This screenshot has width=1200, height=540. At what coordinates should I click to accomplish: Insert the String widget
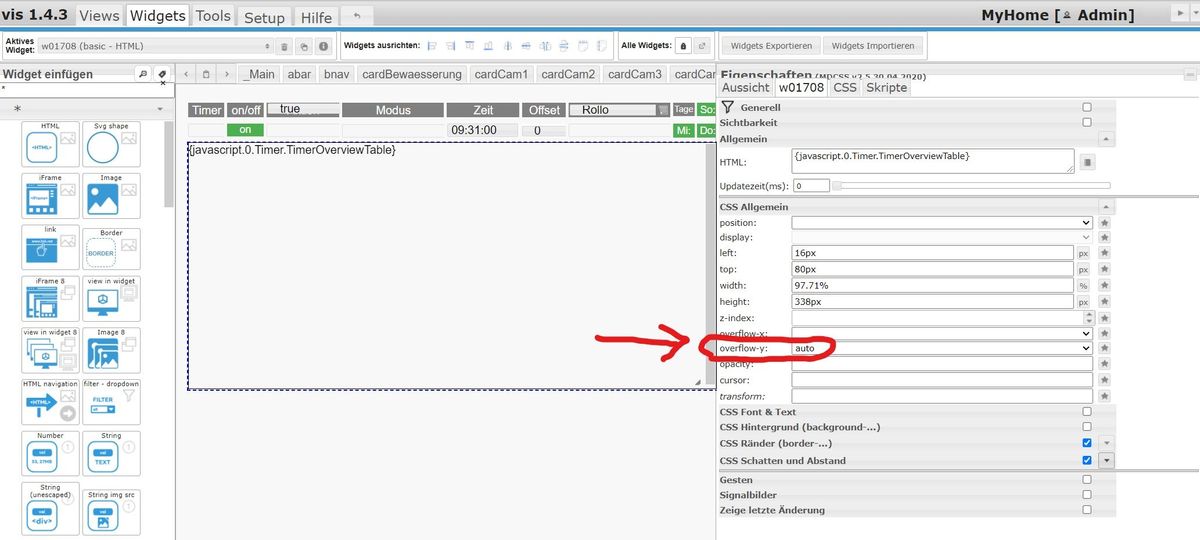[111, 453]
